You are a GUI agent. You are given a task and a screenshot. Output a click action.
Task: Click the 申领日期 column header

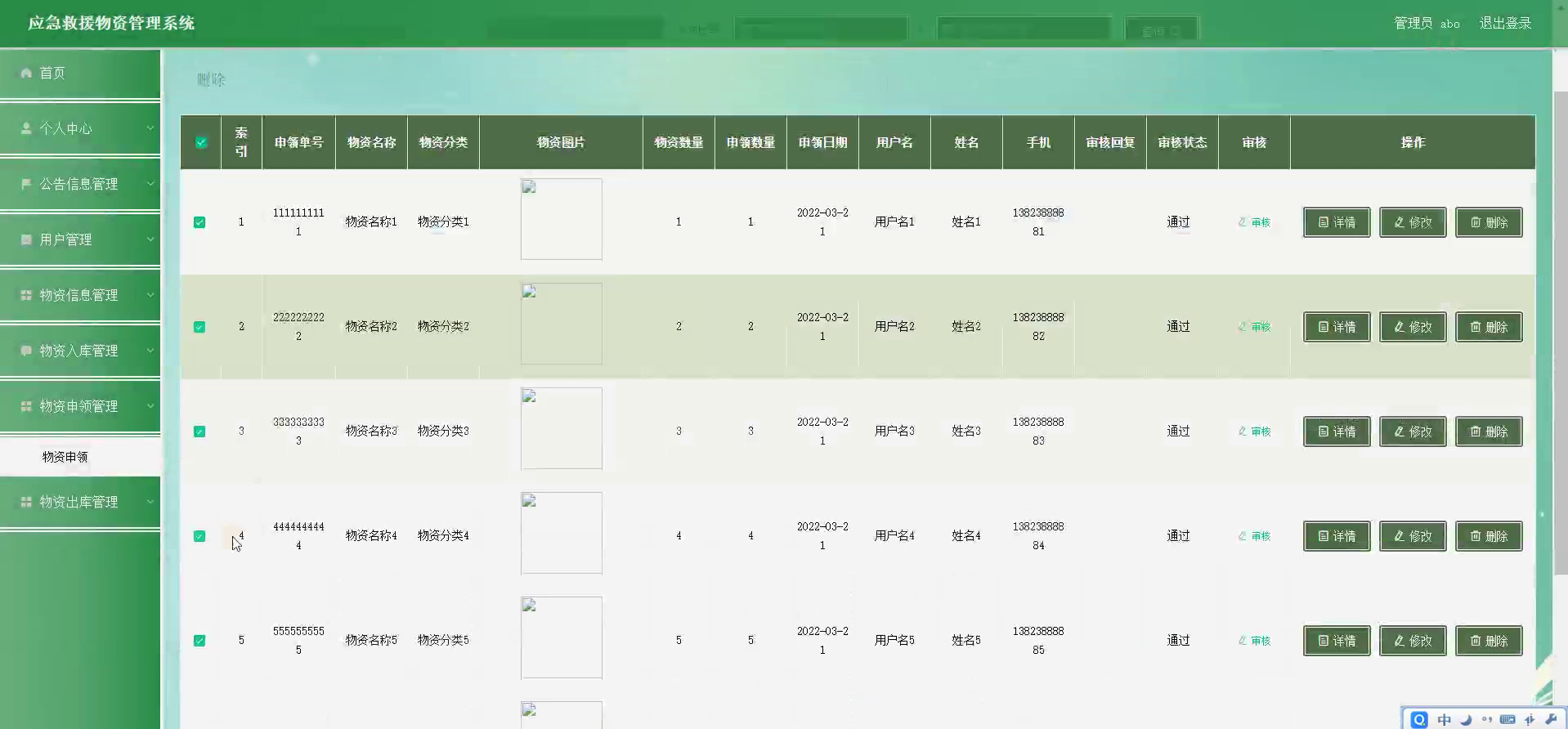tap(822, 142)
